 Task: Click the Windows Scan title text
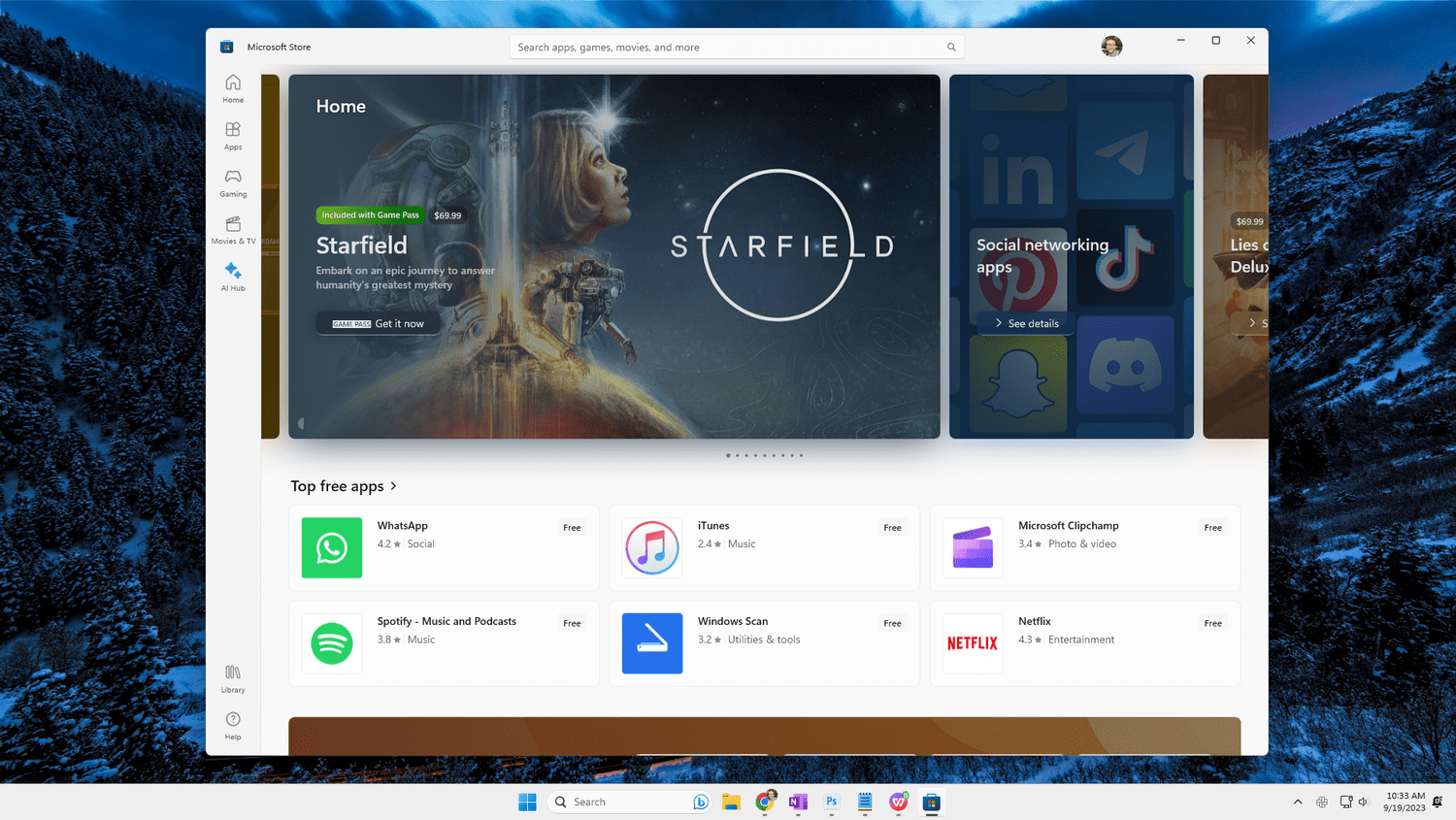[x=733, y=621]
